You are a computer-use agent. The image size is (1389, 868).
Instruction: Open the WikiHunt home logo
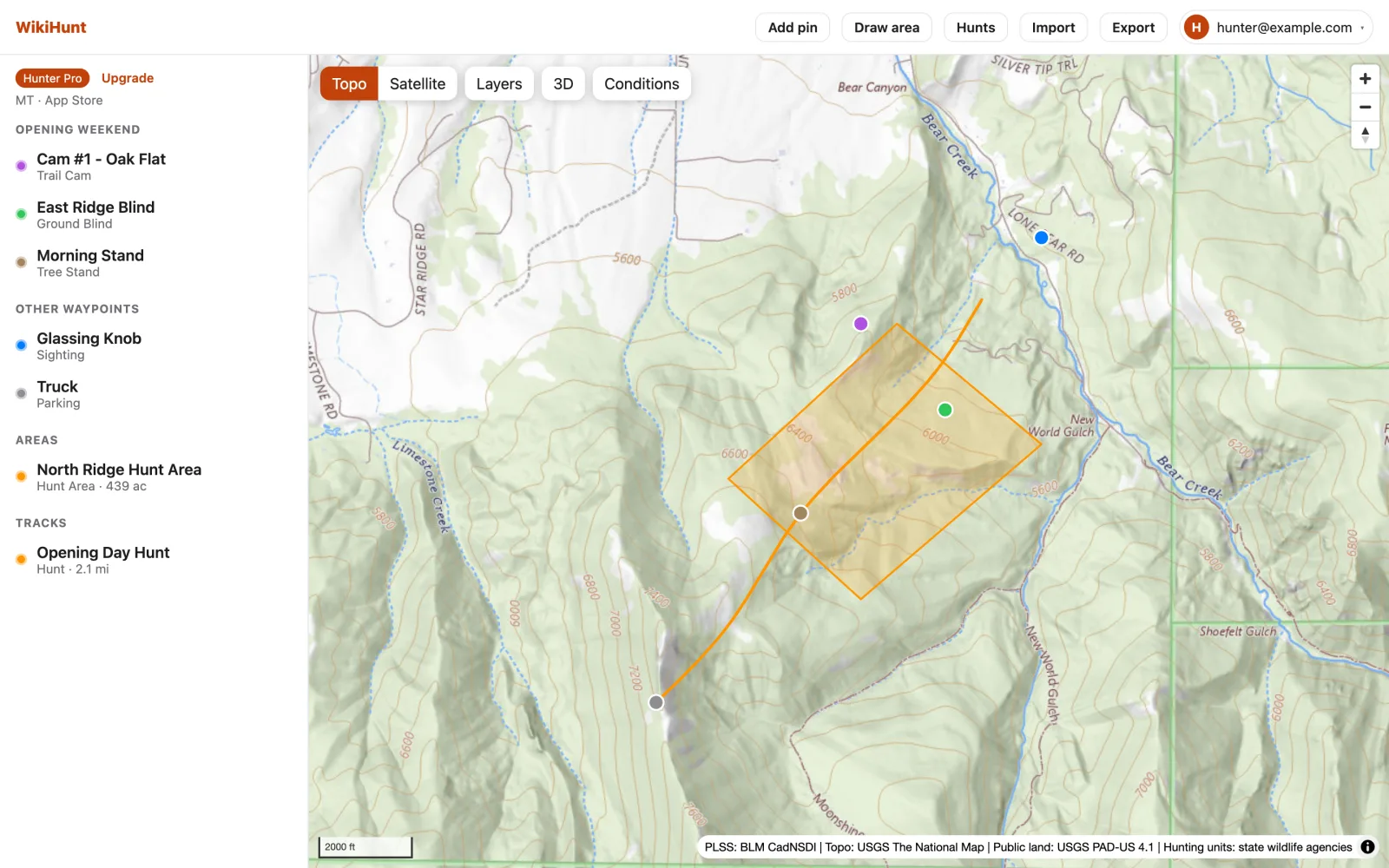[x=51, y=28]
